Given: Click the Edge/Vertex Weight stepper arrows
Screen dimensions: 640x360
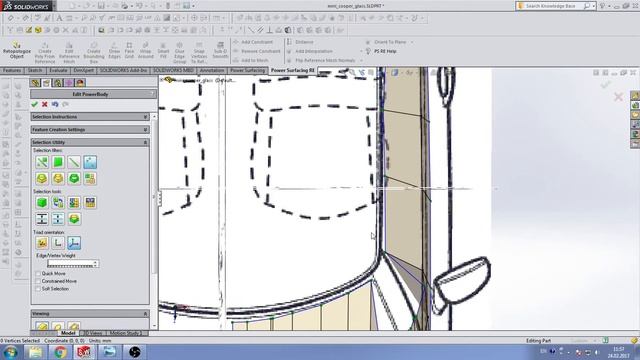Looking at the screenshot, I should pos(96,264).
